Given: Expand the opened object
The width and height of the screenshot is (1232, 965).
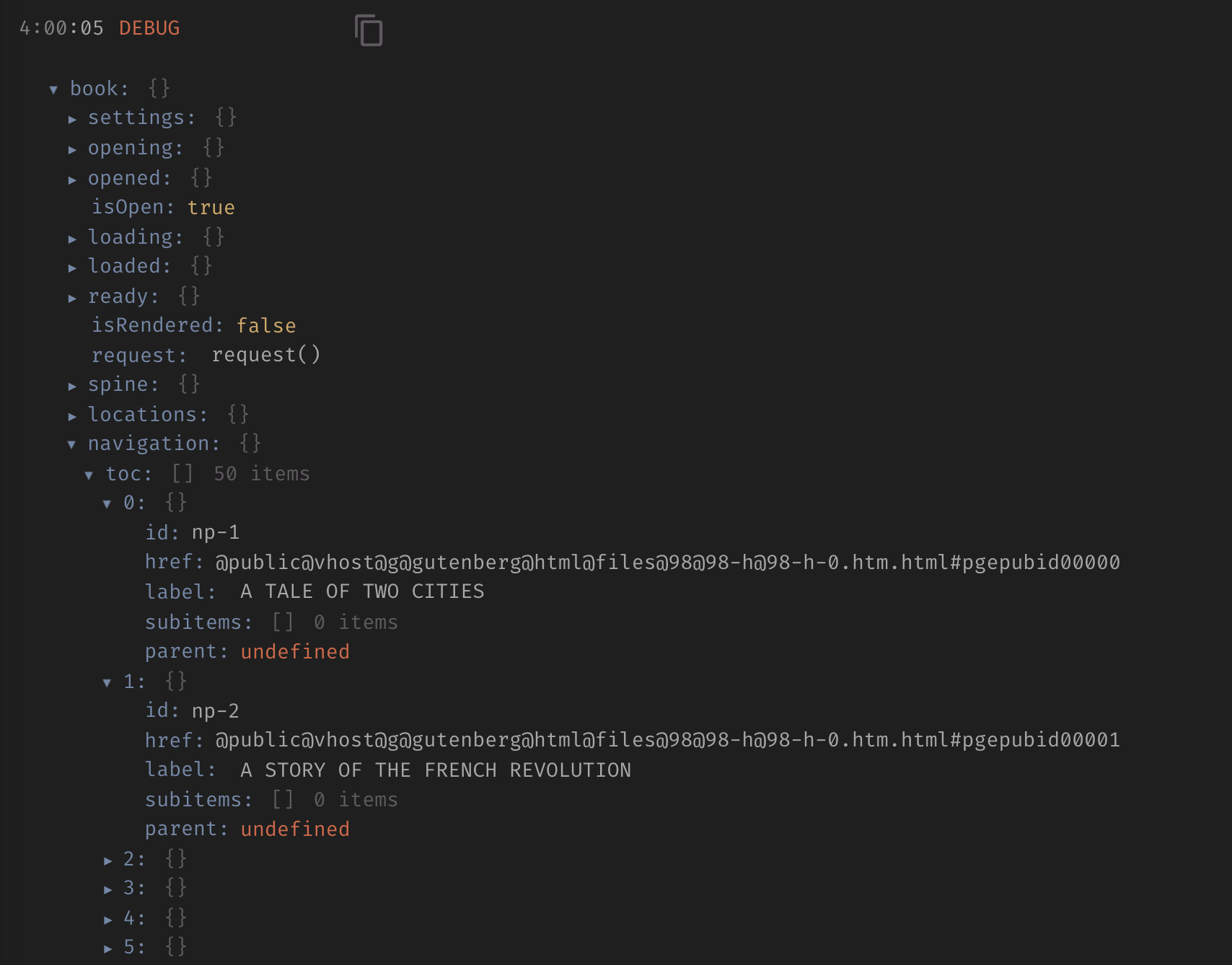Looking at the screenshot, I should point(73,179).
